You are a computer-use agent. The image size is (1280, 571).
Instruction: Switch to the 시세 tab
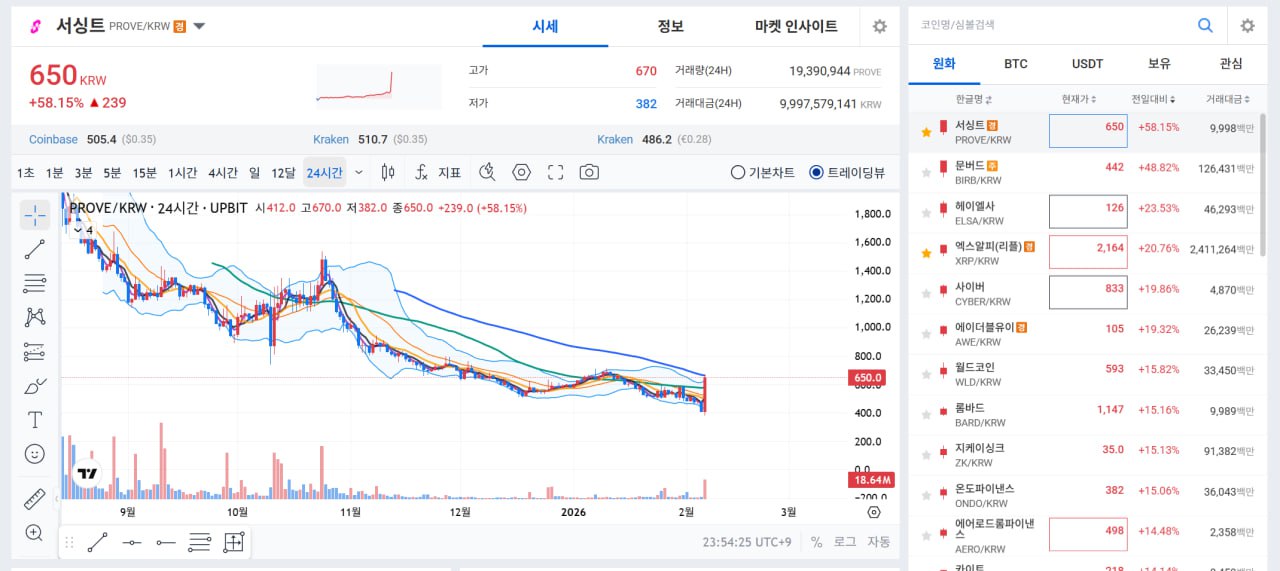(545, 26)
